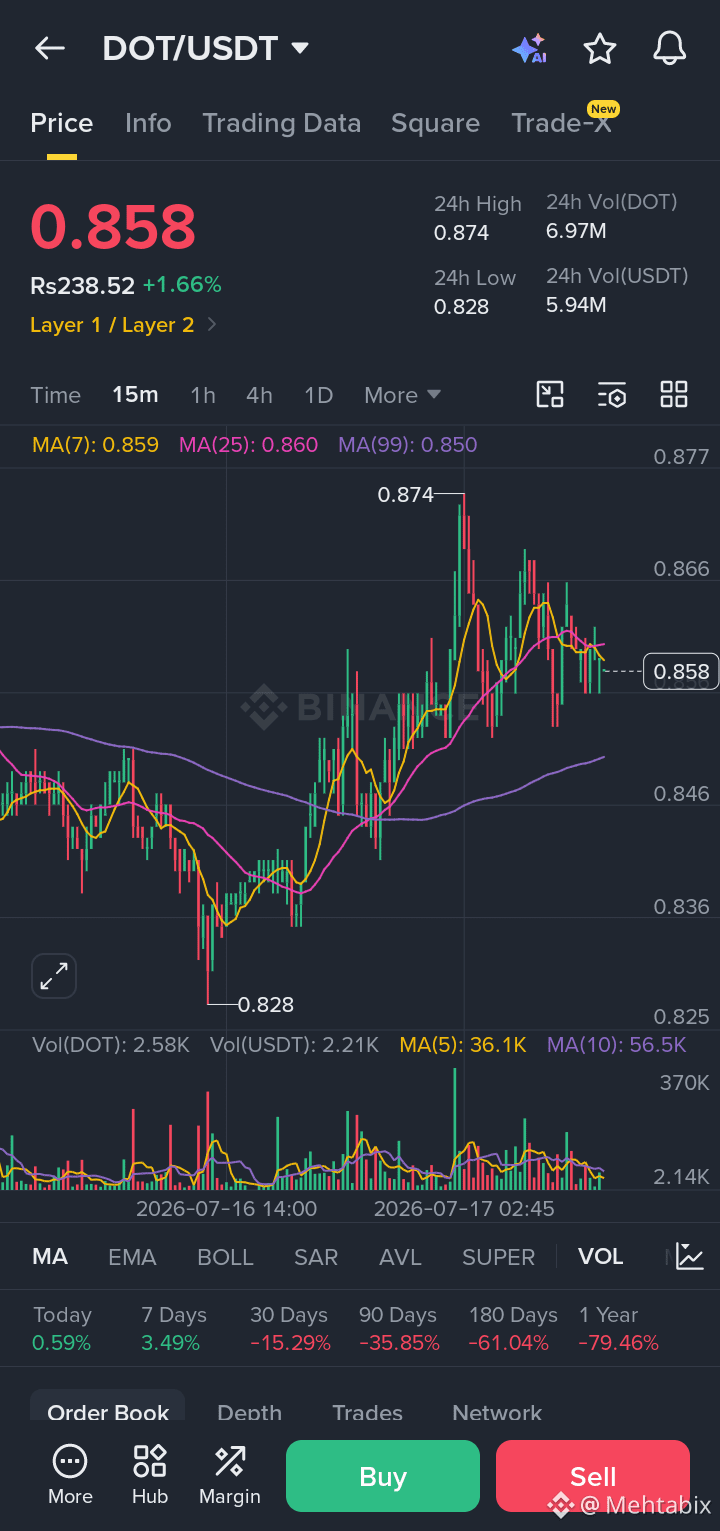
Task: Open the chart drawing tools icon
Action: [x=550, y=395]
